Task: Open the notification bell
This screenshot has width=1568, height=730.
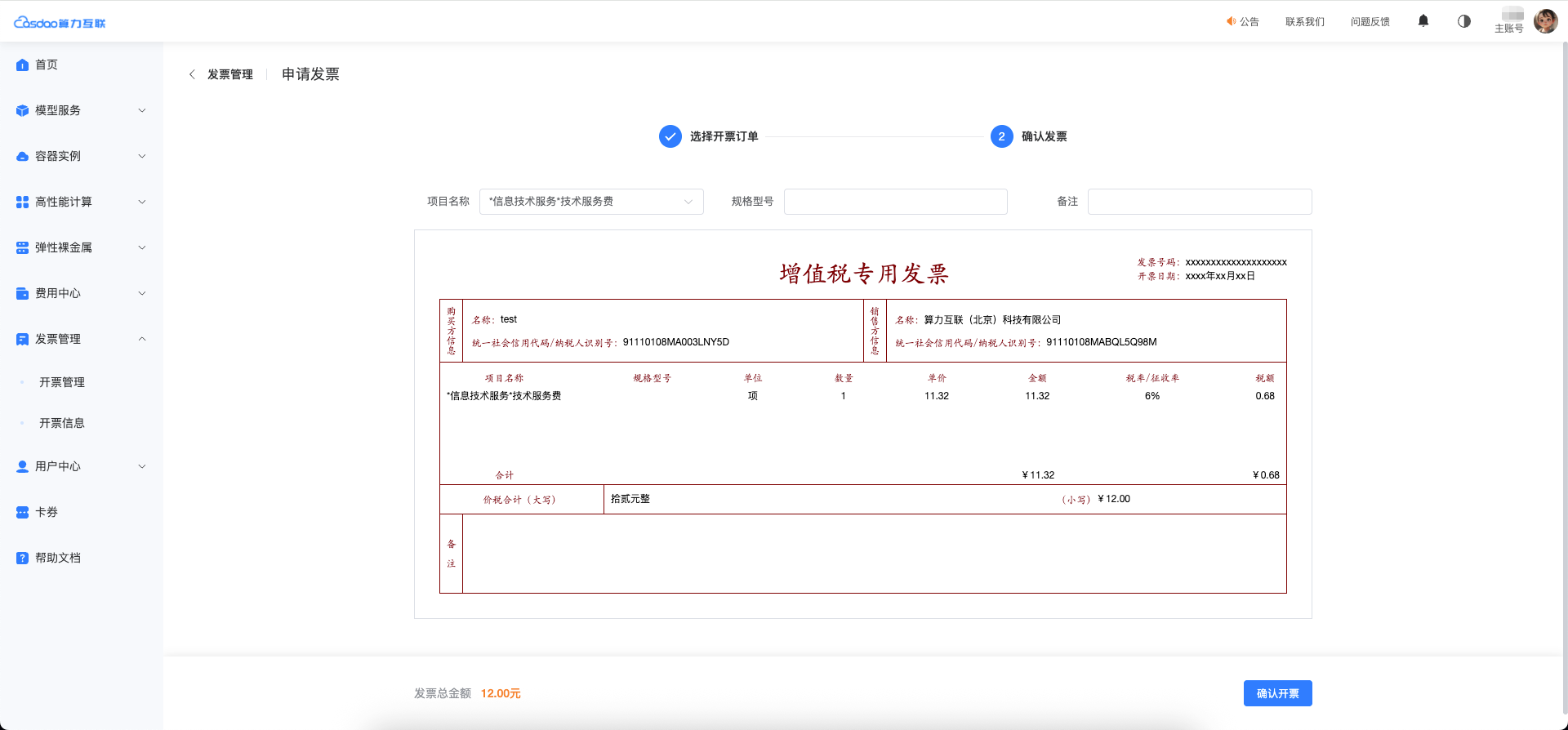Action: (1423, 21)
